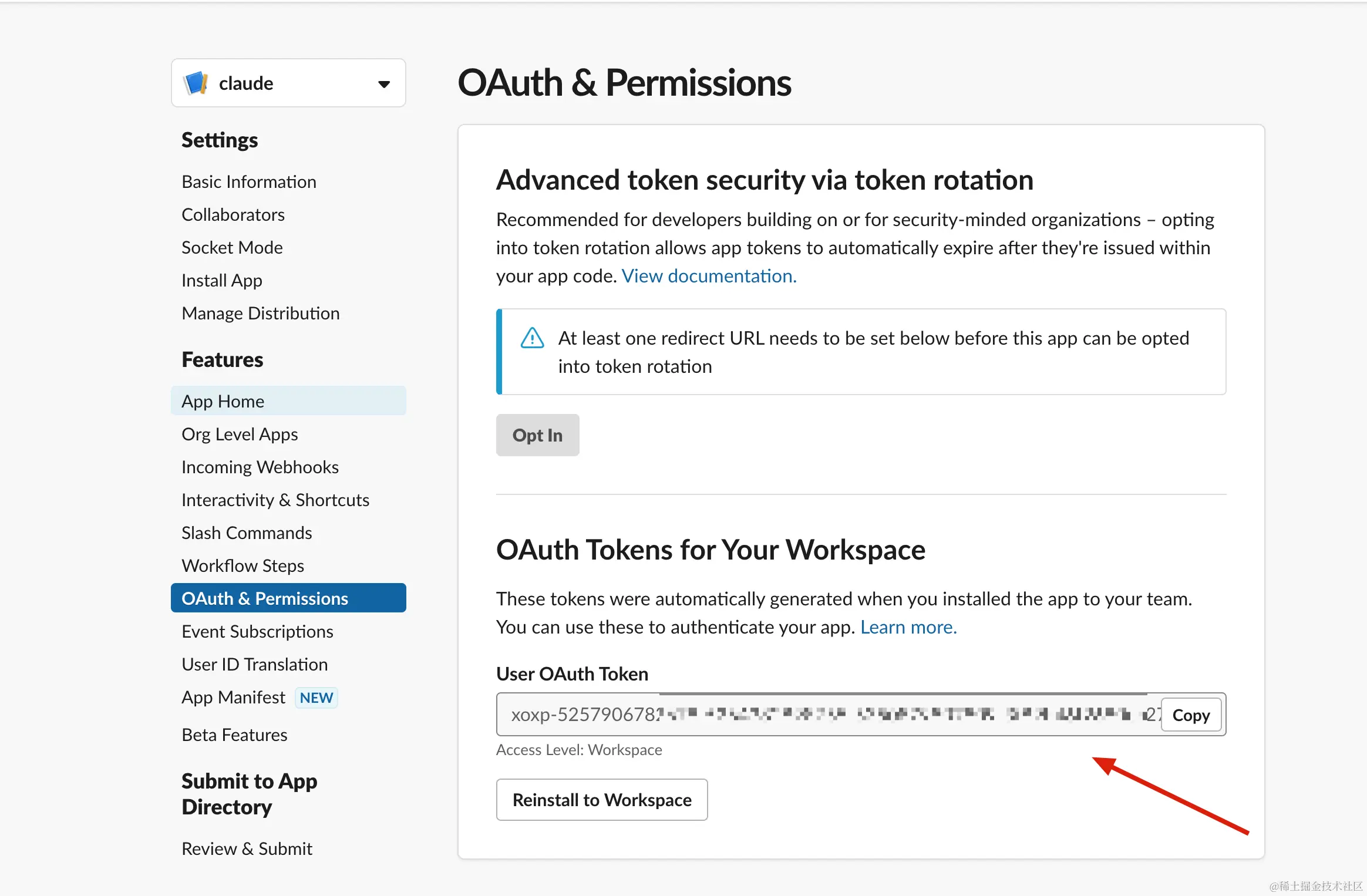Navigate to Install App page

pyautogui.click(x=221, y=281)
